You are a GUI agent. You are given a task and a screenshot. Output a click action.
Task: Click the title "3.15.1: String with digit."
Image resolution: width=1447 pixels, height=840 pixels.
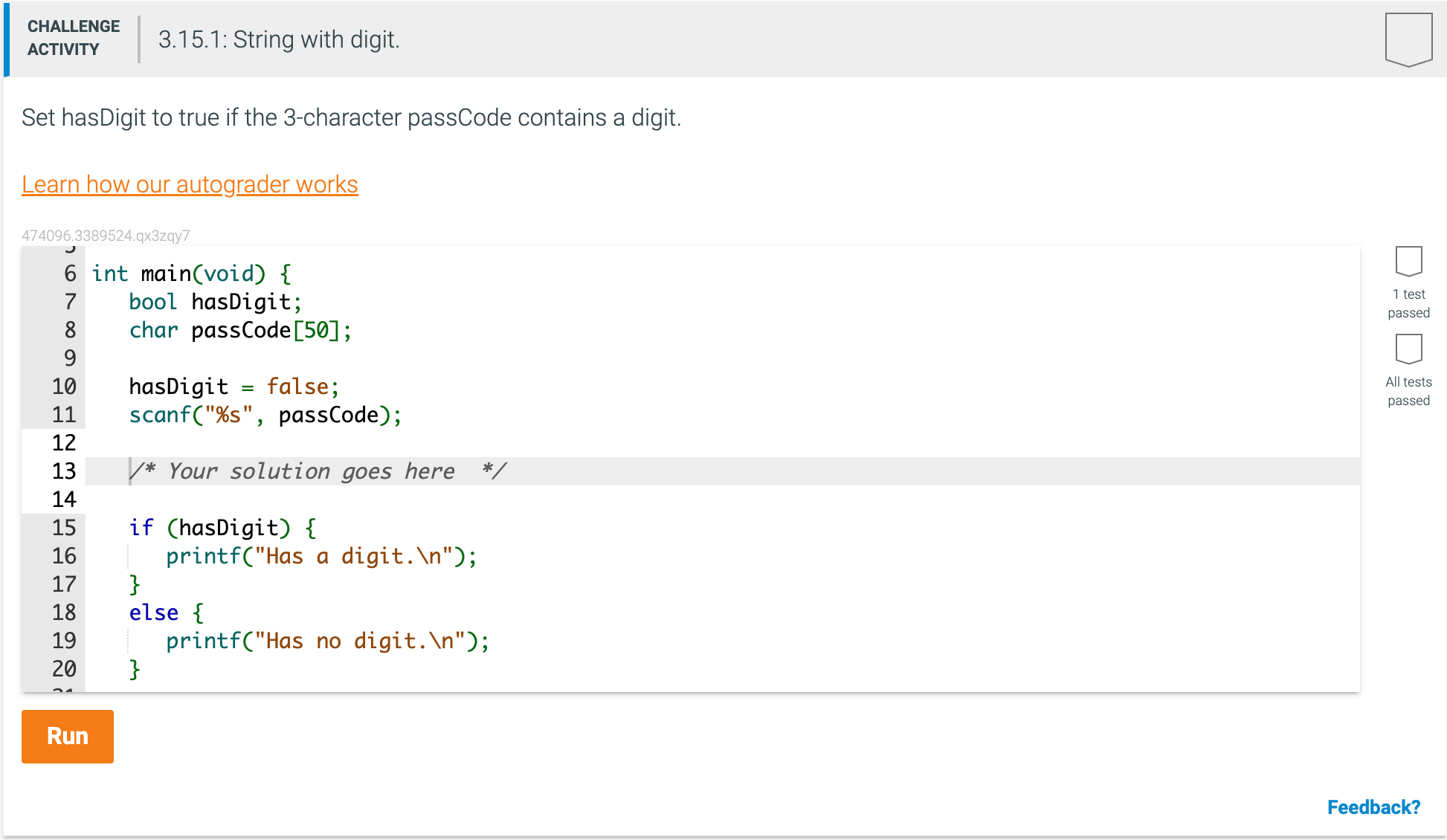click(x=279, y=39)
